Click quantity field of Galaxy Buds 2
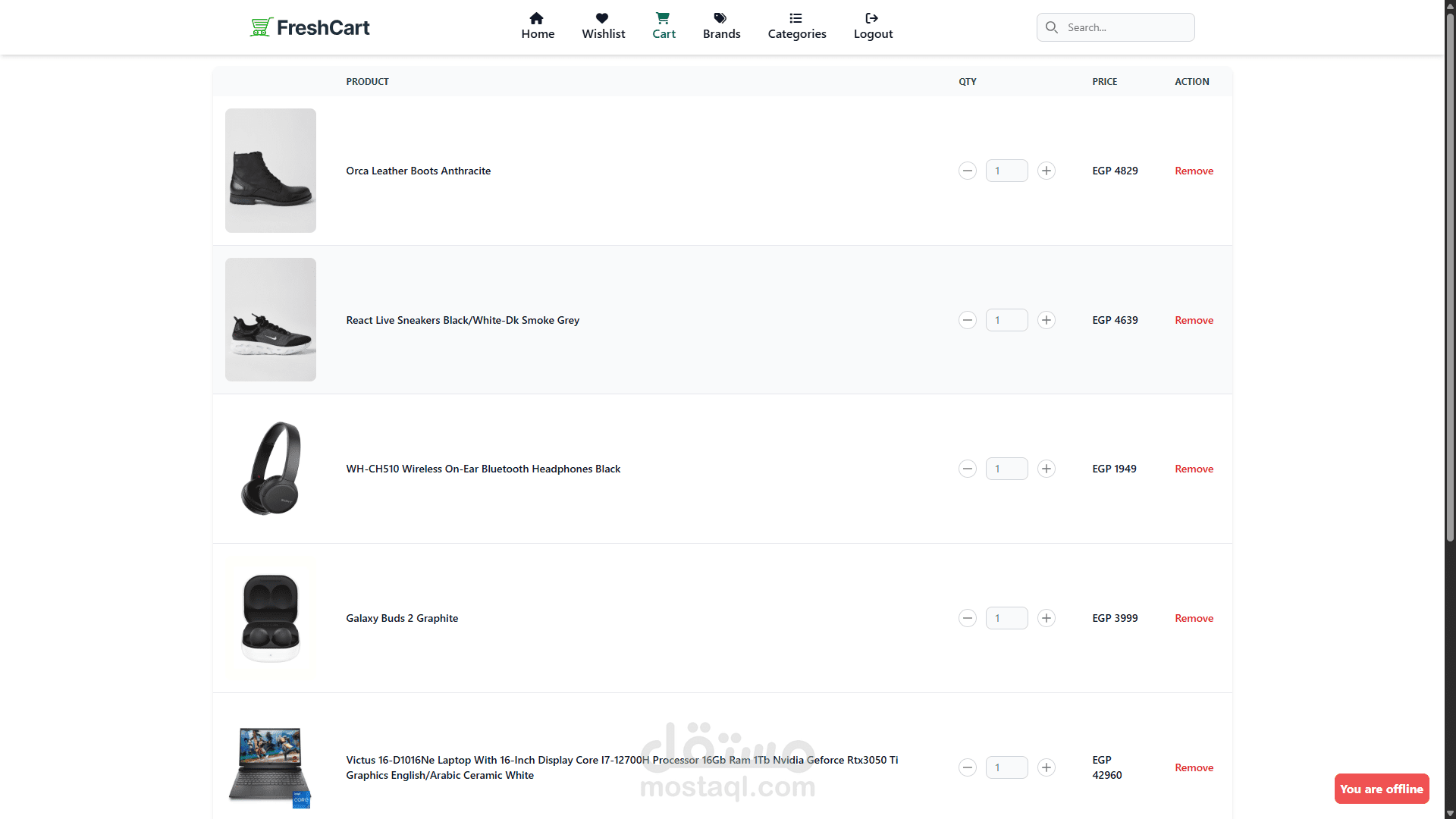 [1006, 618]
